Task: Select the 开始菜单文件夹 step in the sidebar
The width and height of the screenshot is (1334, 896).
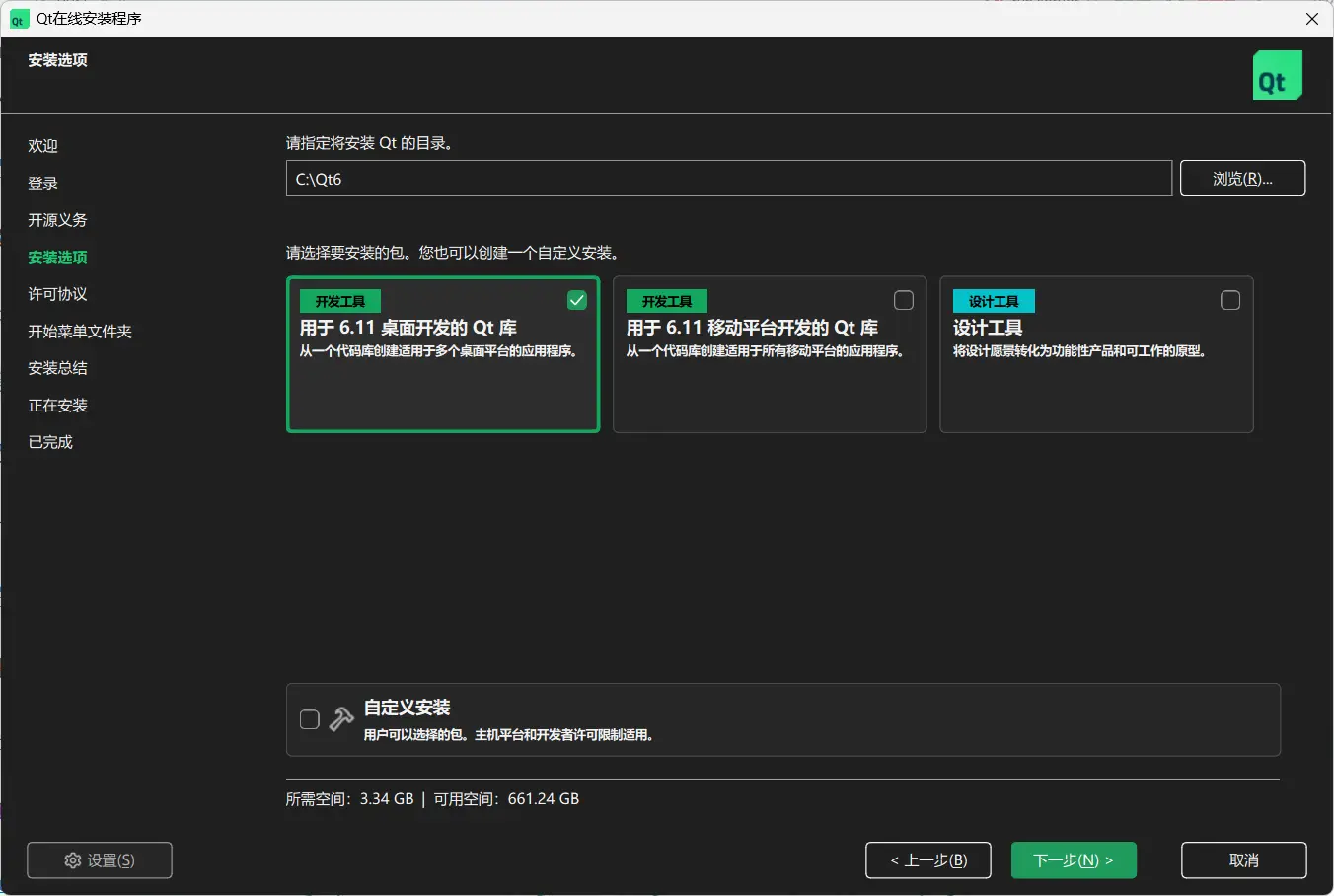Action: pyautogui.click(x=80, y=332)
